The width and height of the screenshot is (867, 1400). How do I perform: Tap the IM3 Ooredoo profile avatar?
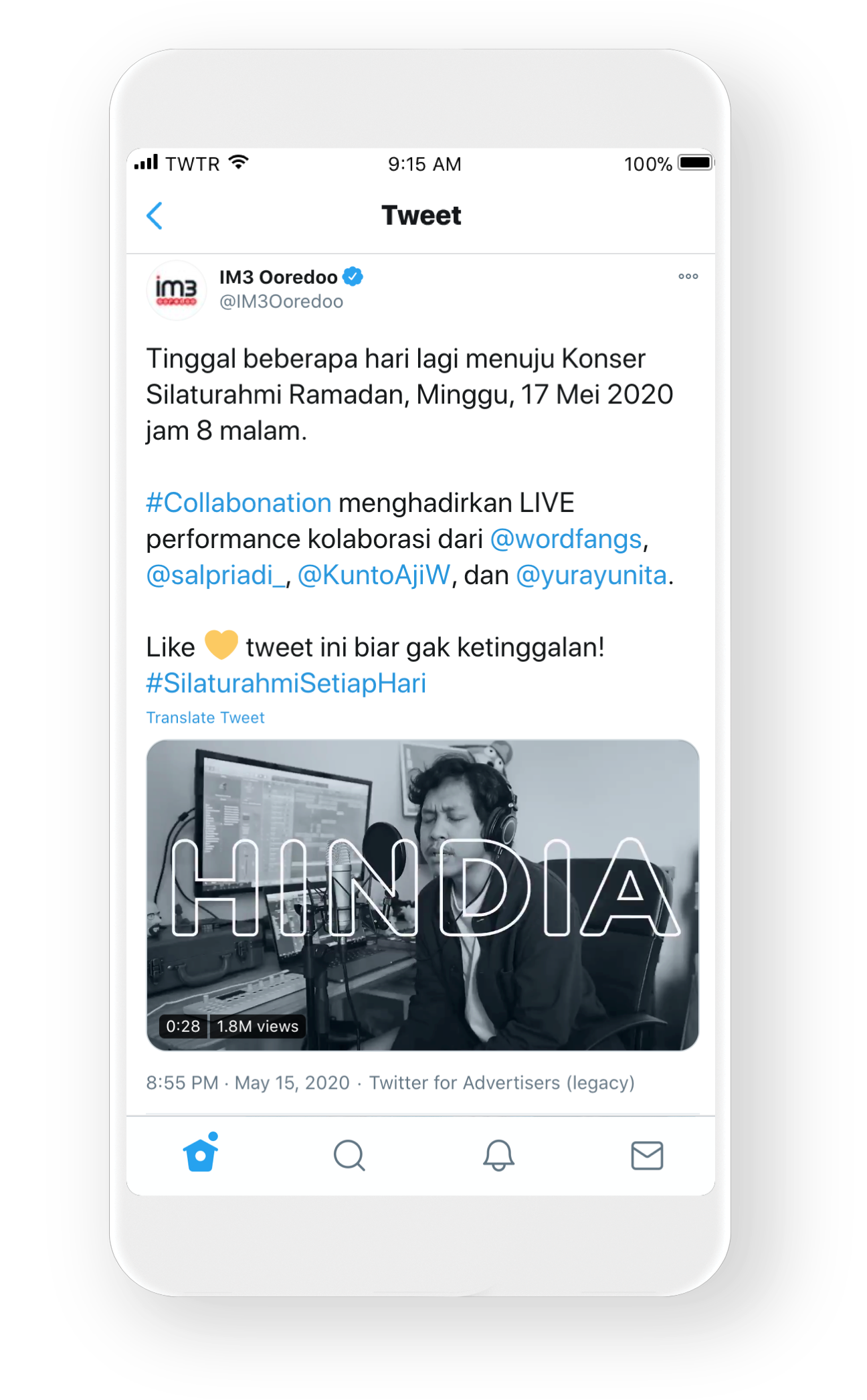177,290
